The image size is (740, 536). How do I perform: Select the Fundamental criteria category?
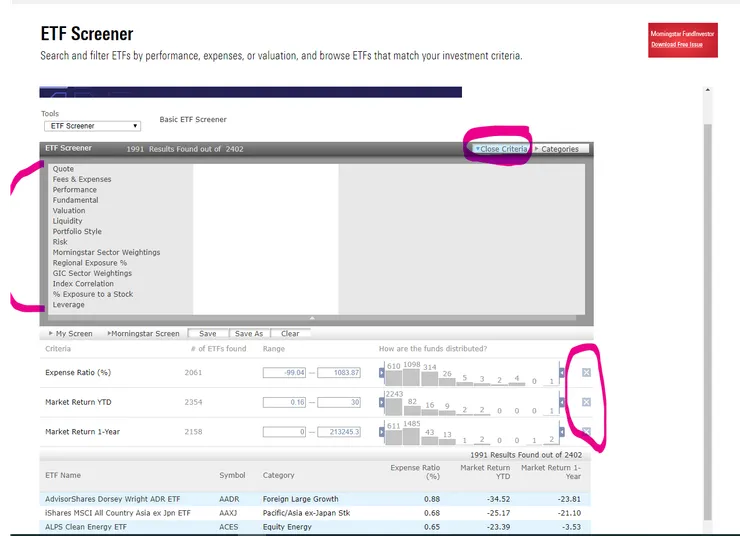(x=76, y=200)
